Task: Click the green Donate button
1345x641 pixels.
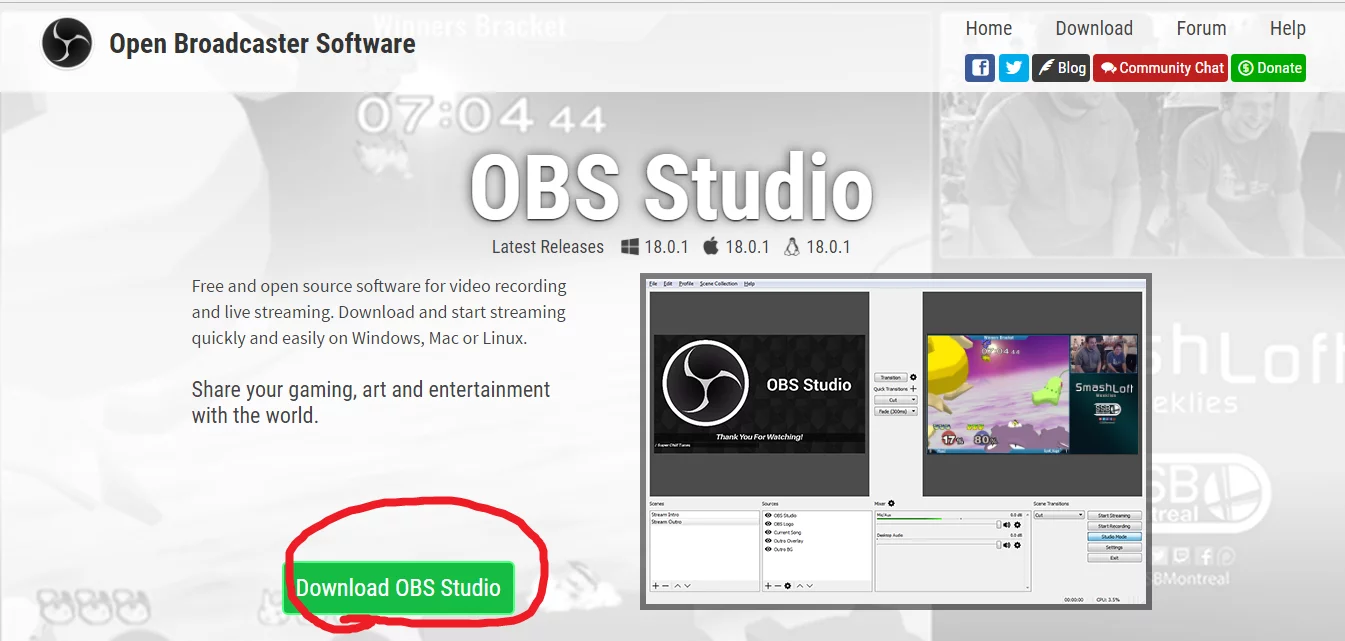Action: 1269,68
